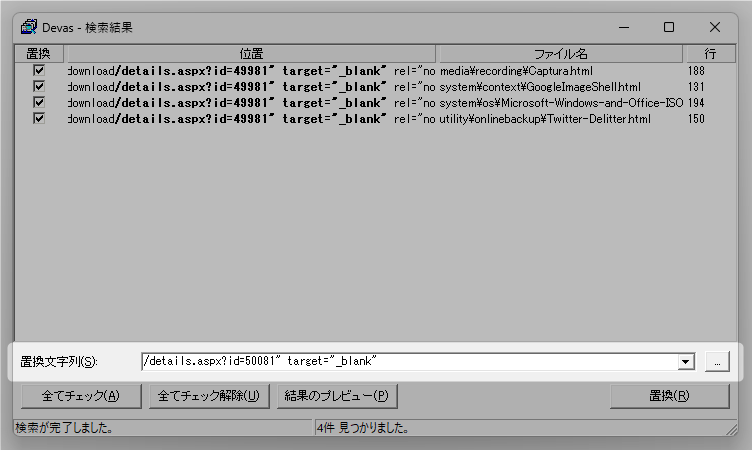The height and width of the screenshot is (450, 752).
Task: Select the match text in the Captura.html row
Action: pos(251,71)
